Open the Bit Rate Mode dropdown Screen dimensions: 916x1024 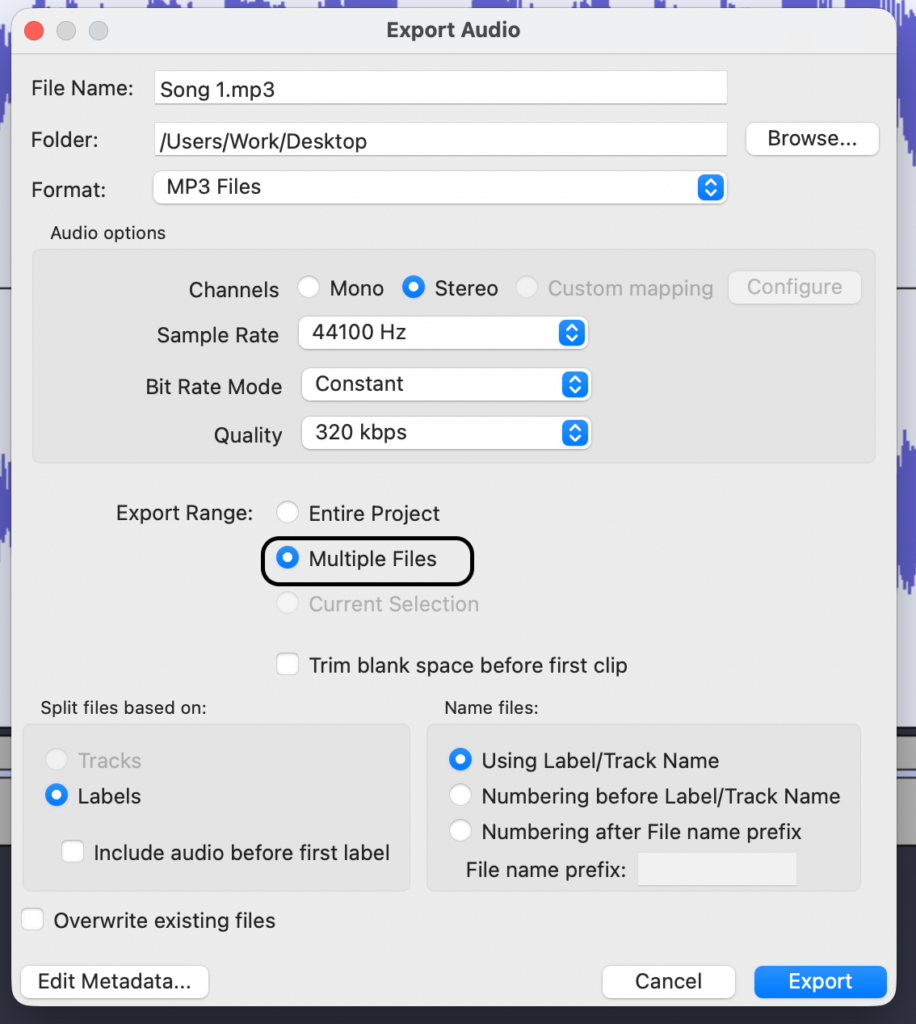(x=445, y=384)
